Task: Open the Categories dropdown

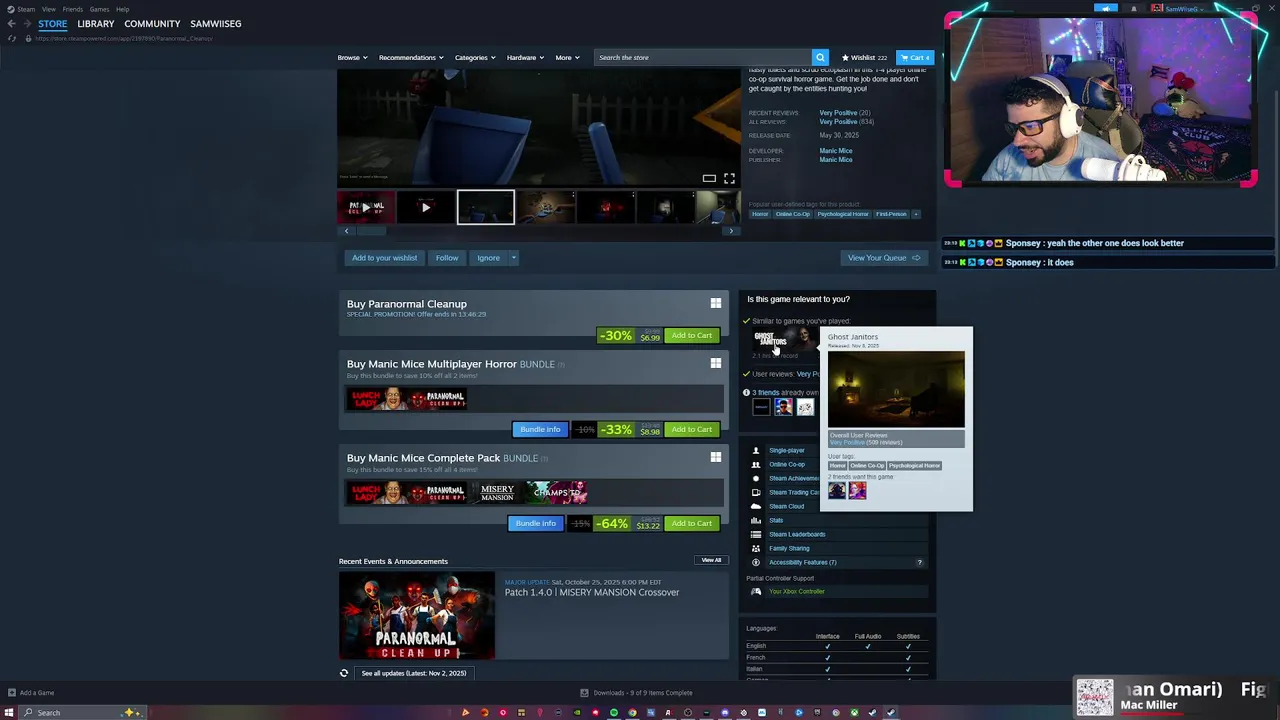Action: coord(475,57)
